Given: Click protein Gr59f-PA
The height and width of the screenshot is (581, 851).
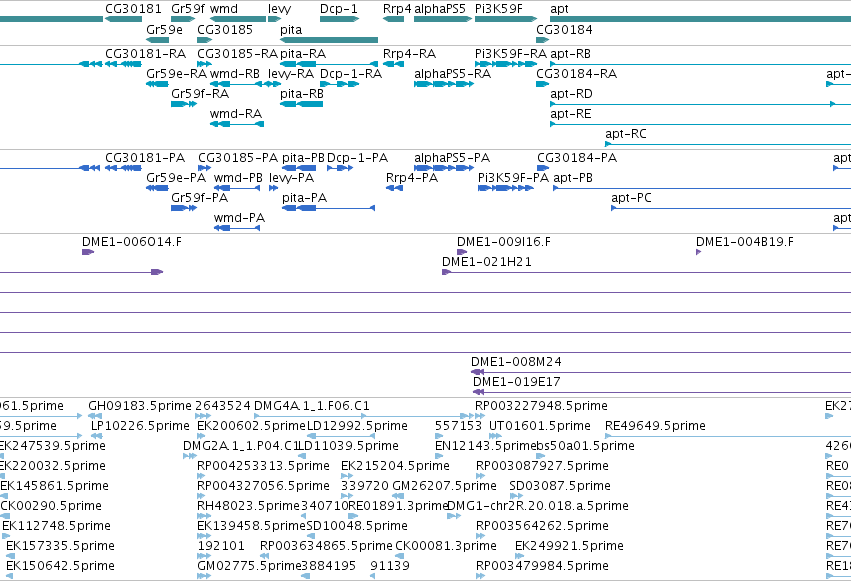Looking at the screenshot, I should 199,198.
